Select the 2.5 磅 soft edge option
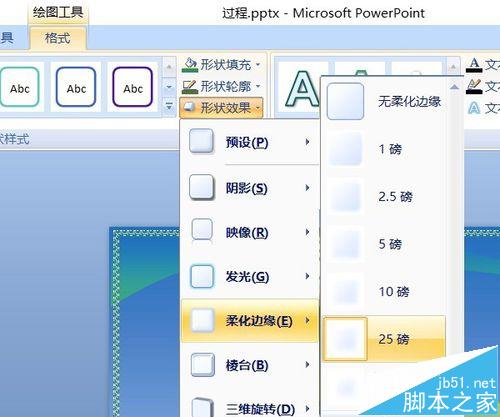Screen dimensions: 500x417 pyautogui.click(x=384, y=196)
